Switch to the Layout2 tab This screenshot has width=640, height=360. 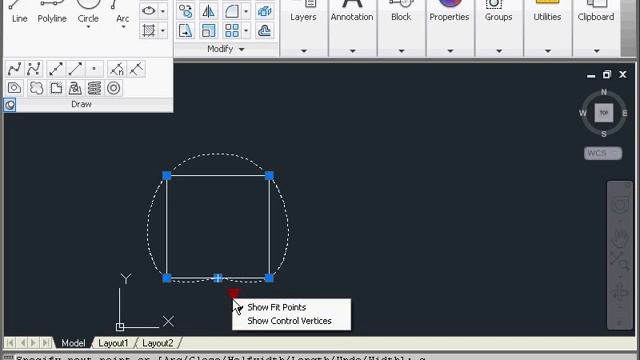158,343
